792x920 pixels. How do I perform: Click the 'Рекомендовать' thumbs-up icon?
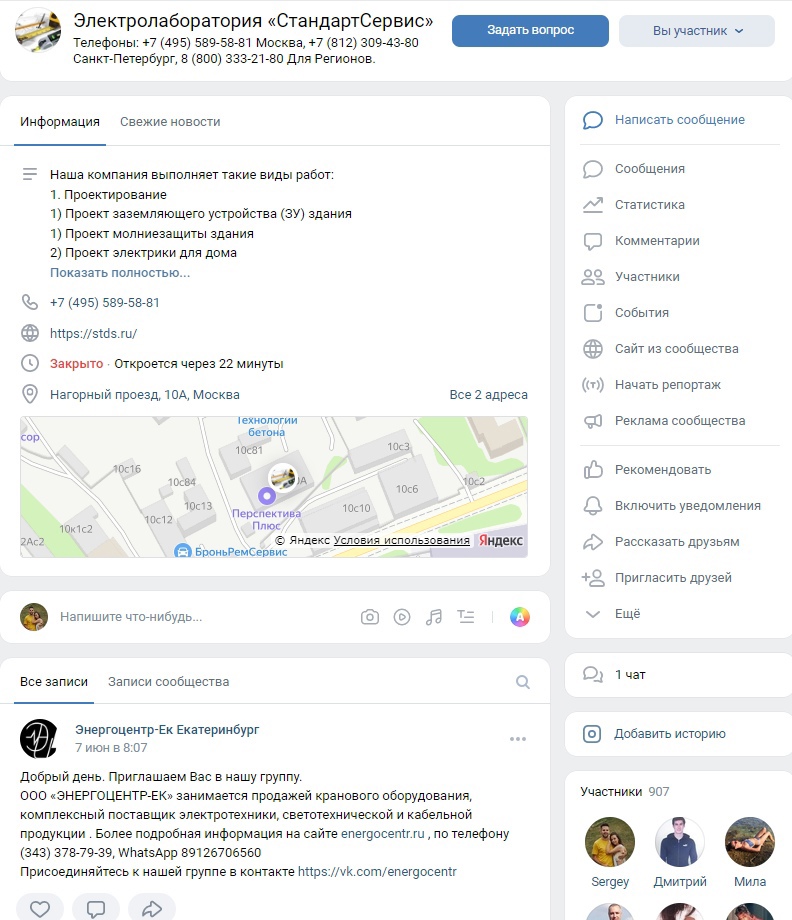pos(593,469)
